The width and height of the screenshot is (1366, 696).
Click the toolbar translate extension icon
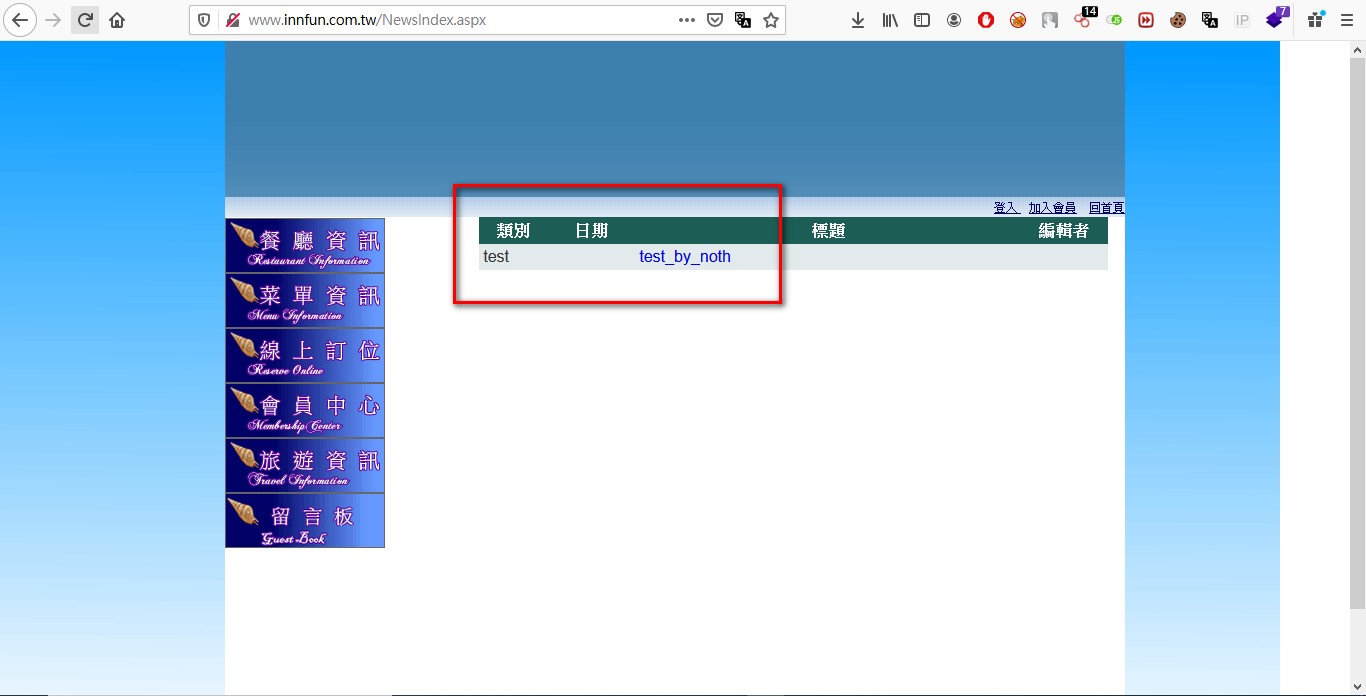(x=1210, y=20)
